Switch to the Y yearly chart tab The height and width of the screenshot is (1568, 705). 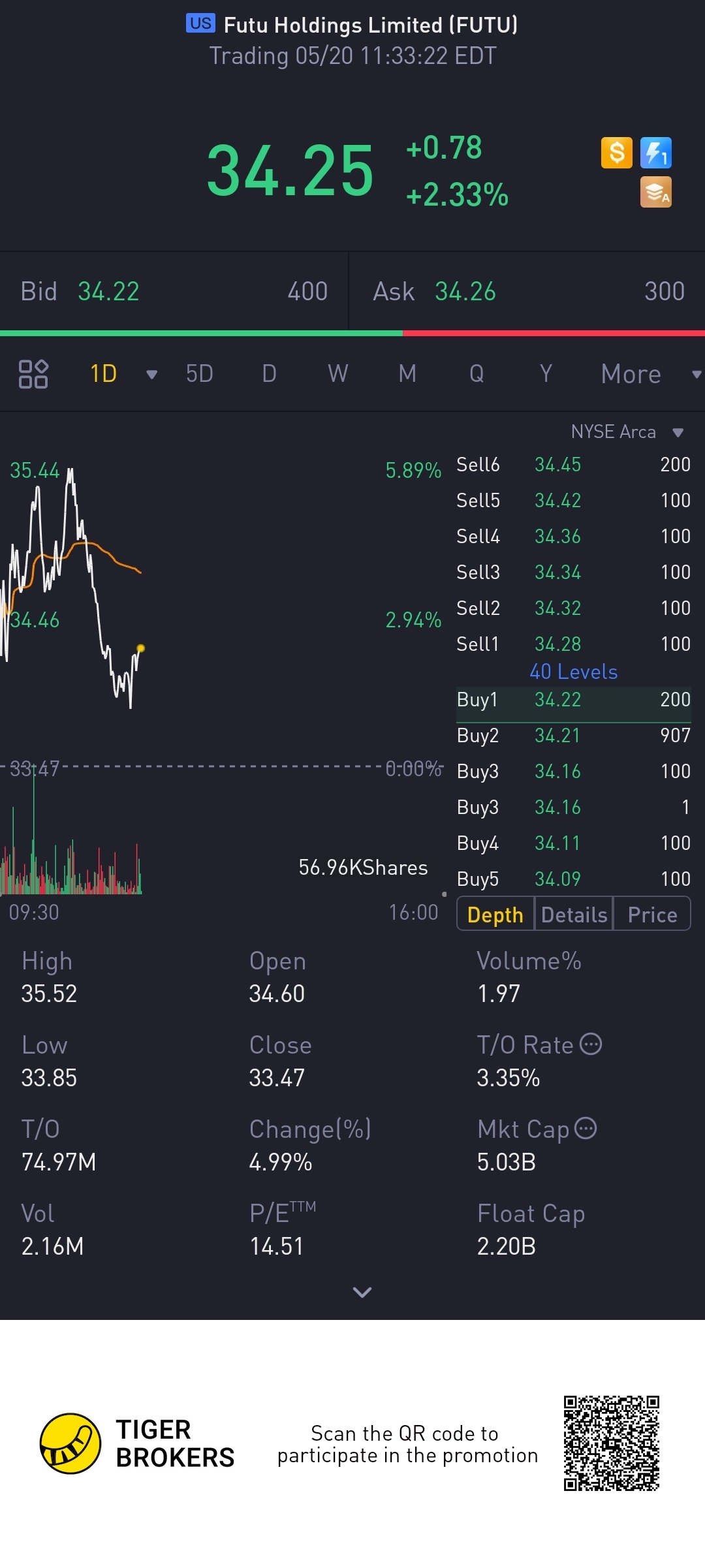pos(546,374)
